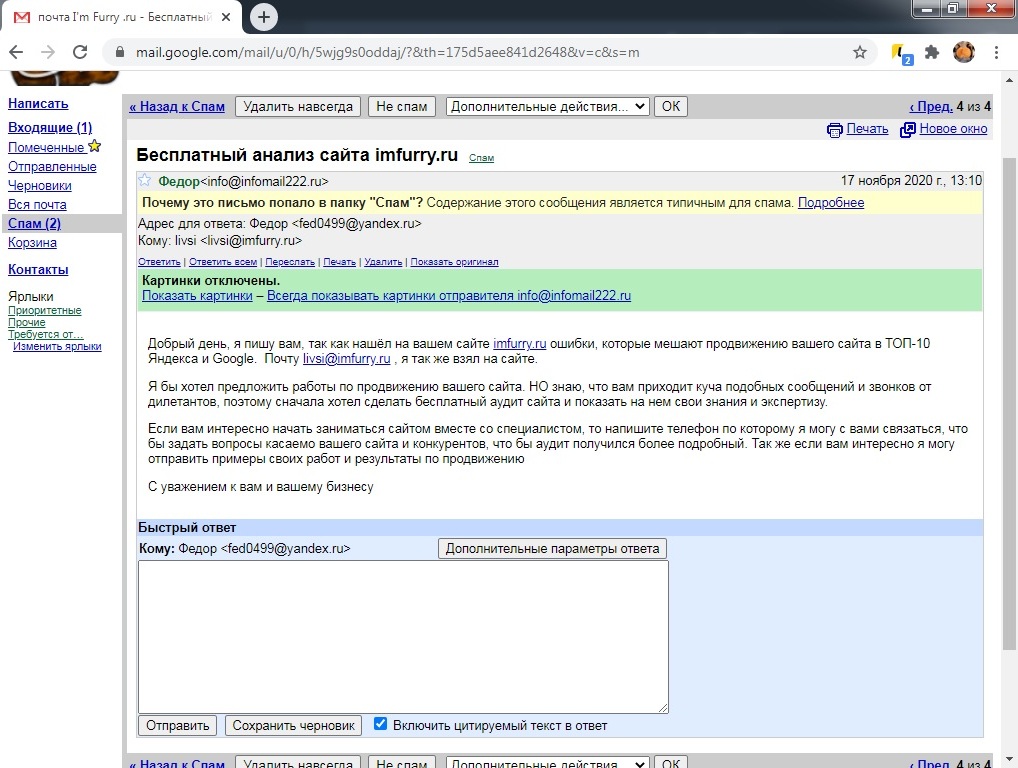Click inside the quick reply text area
Screen dimensions: 1018x768
click(x=403, y=636)
